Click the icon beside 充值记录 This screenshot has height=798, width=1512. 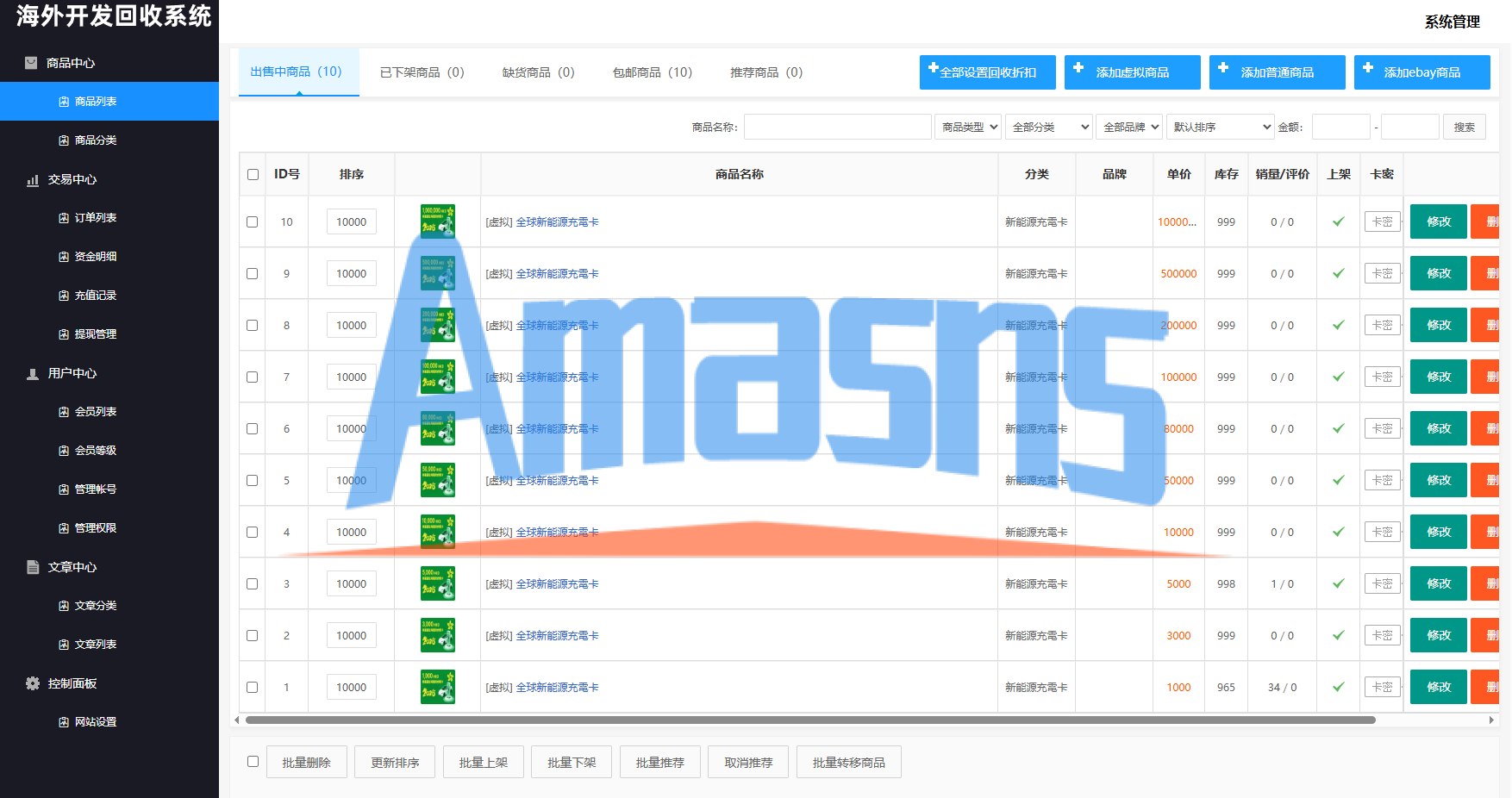[64, 296]
